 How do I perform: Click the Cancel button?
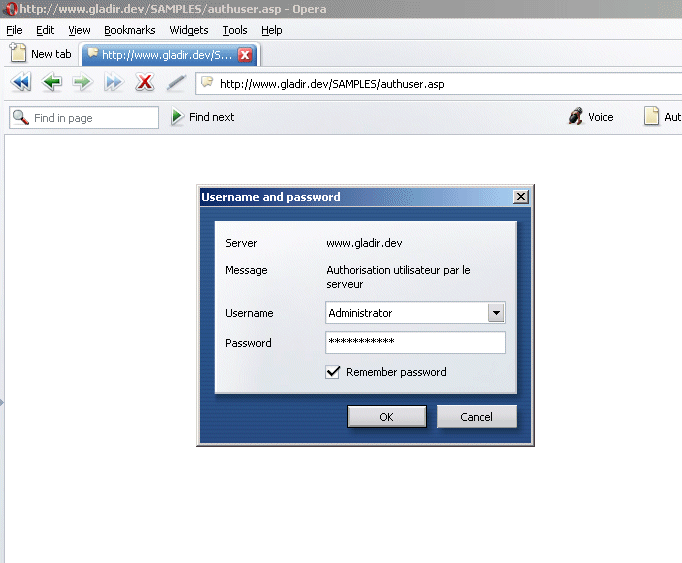[x=477, y=416]
